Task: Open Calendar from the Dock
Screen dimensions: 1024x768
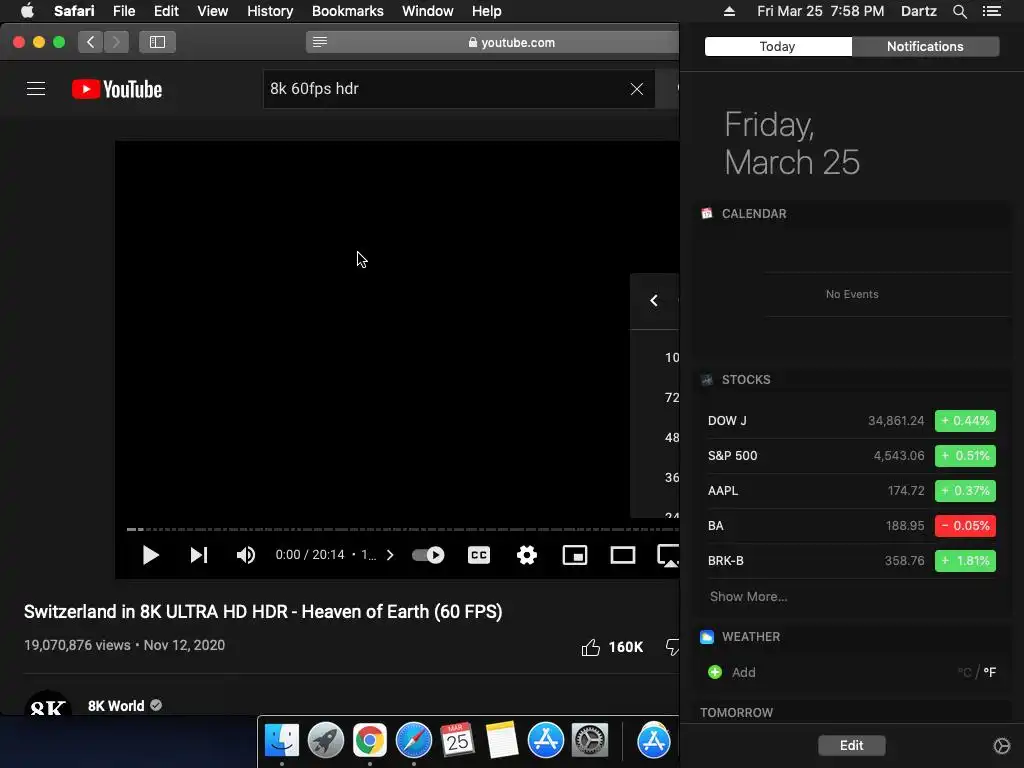Action: coord(457,740)
